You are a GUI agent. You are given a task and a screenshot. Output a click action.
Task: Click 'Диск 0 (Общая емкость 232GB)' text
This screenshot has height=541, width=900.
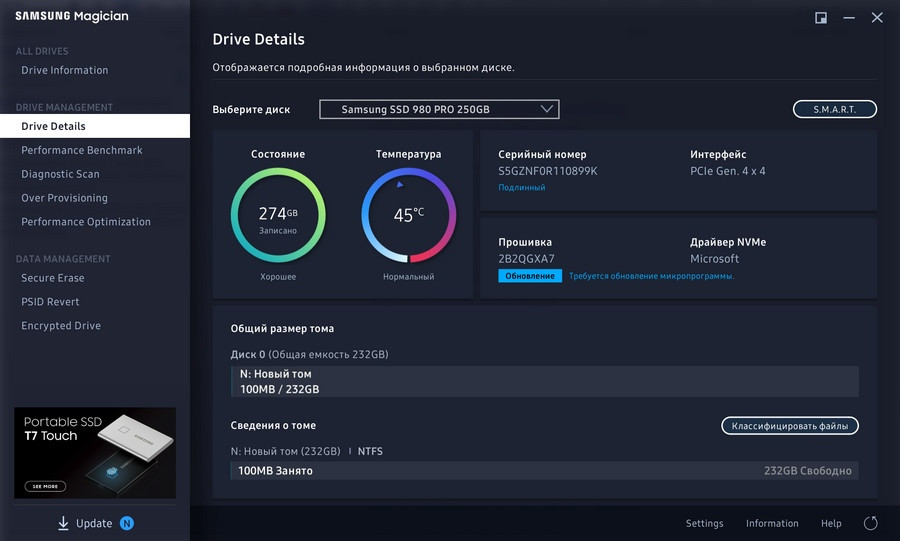coord(309,355)
